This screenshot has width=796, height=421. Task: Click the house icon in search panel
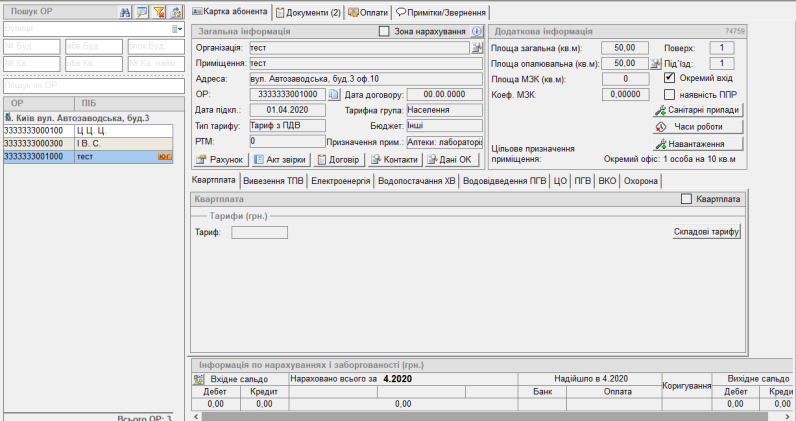click(x=176, y=12)
